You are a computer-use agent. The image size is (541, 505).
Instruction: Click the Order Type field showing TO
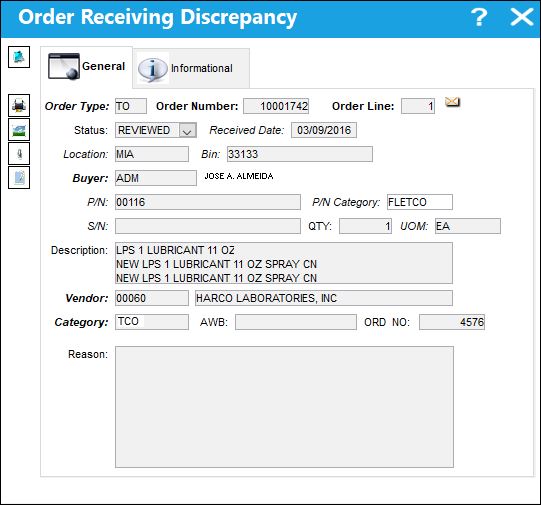tap(131, 106)
